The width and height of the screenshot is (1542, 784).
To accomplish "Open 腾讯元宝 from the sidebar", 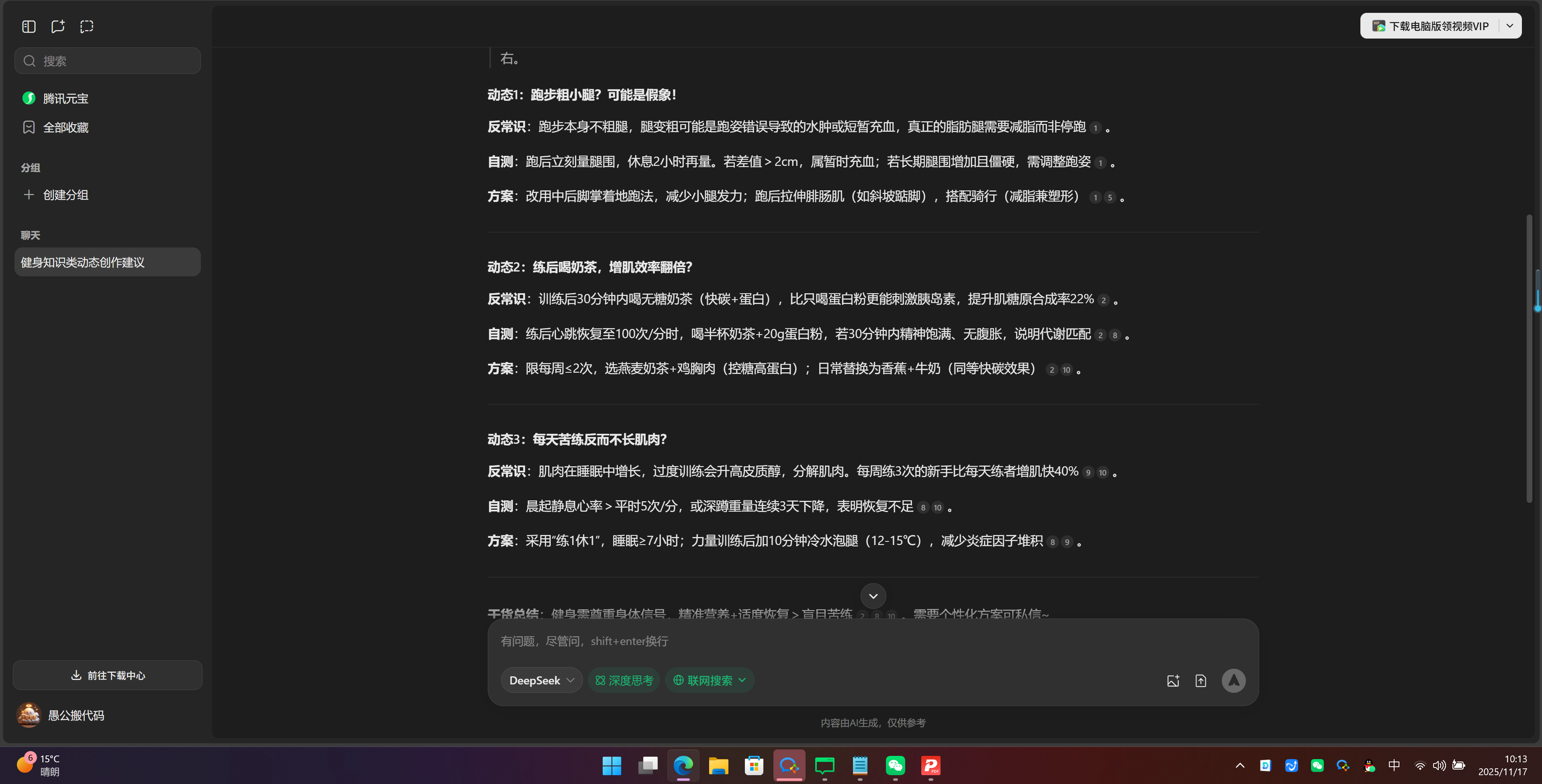I will tap(66, 98).
